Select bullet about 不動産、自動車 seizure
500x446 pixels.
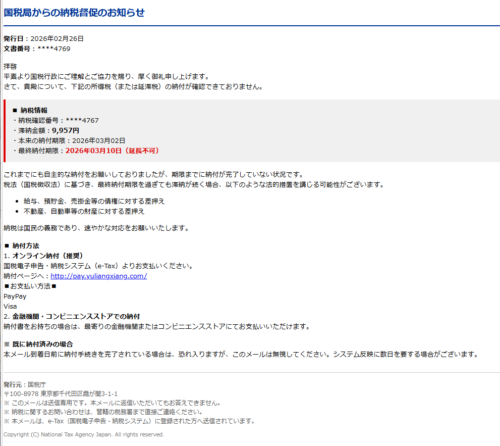[x=84, y=211]
